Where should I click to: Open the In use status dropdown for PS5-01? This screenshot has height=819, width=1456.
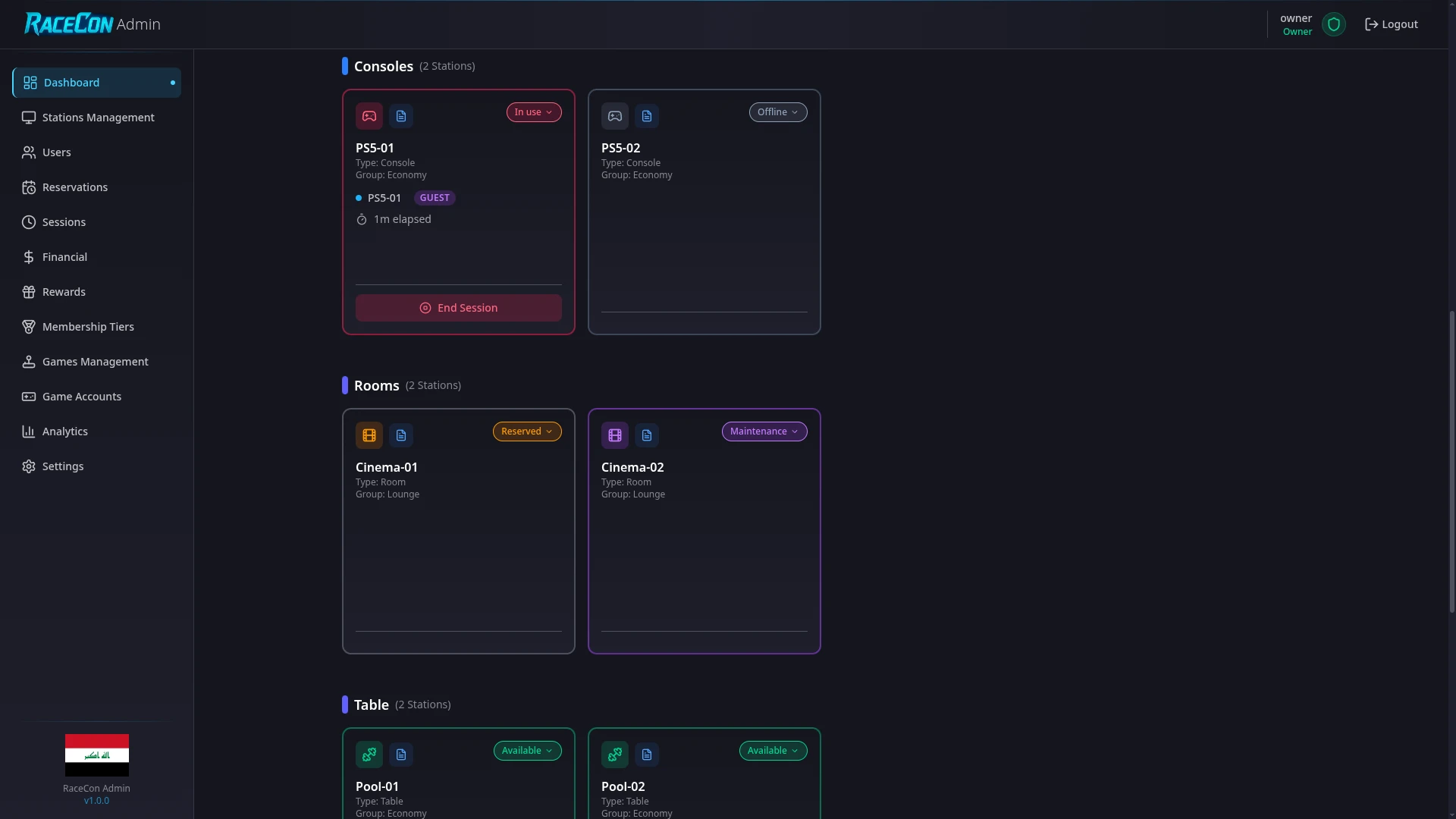[x=534, y=111]
